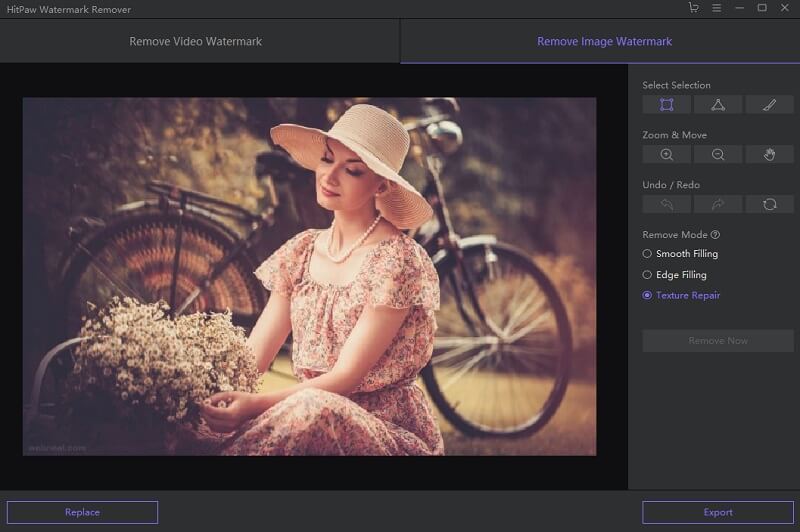Screen dimensions: 800x532
Task: Enable Smooth Filling remove mode
Action: (x=647, y=254)
